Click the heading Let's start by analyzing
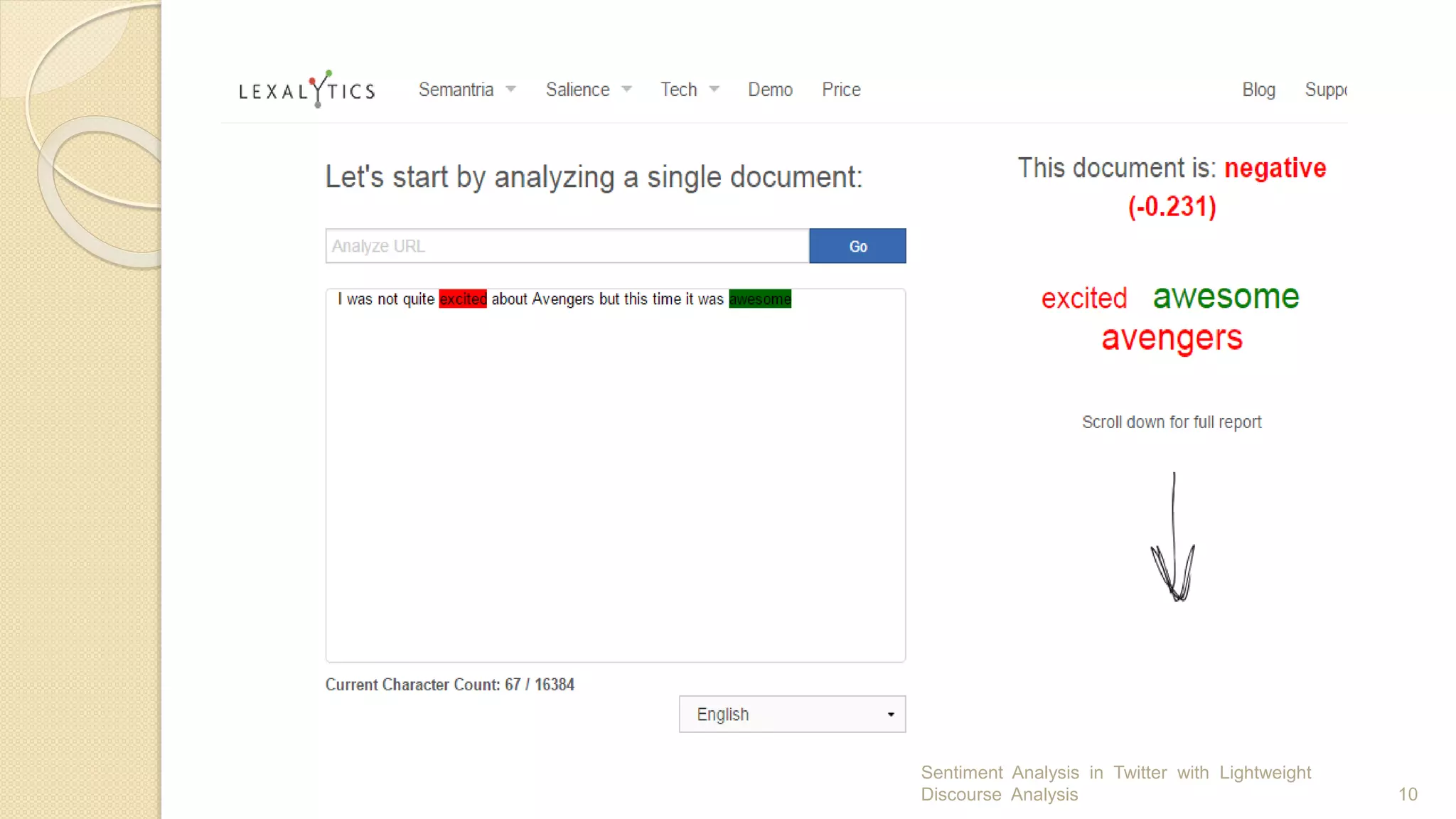The width and height of the screenshot is (1456, 819). click(x=594, y=177)
